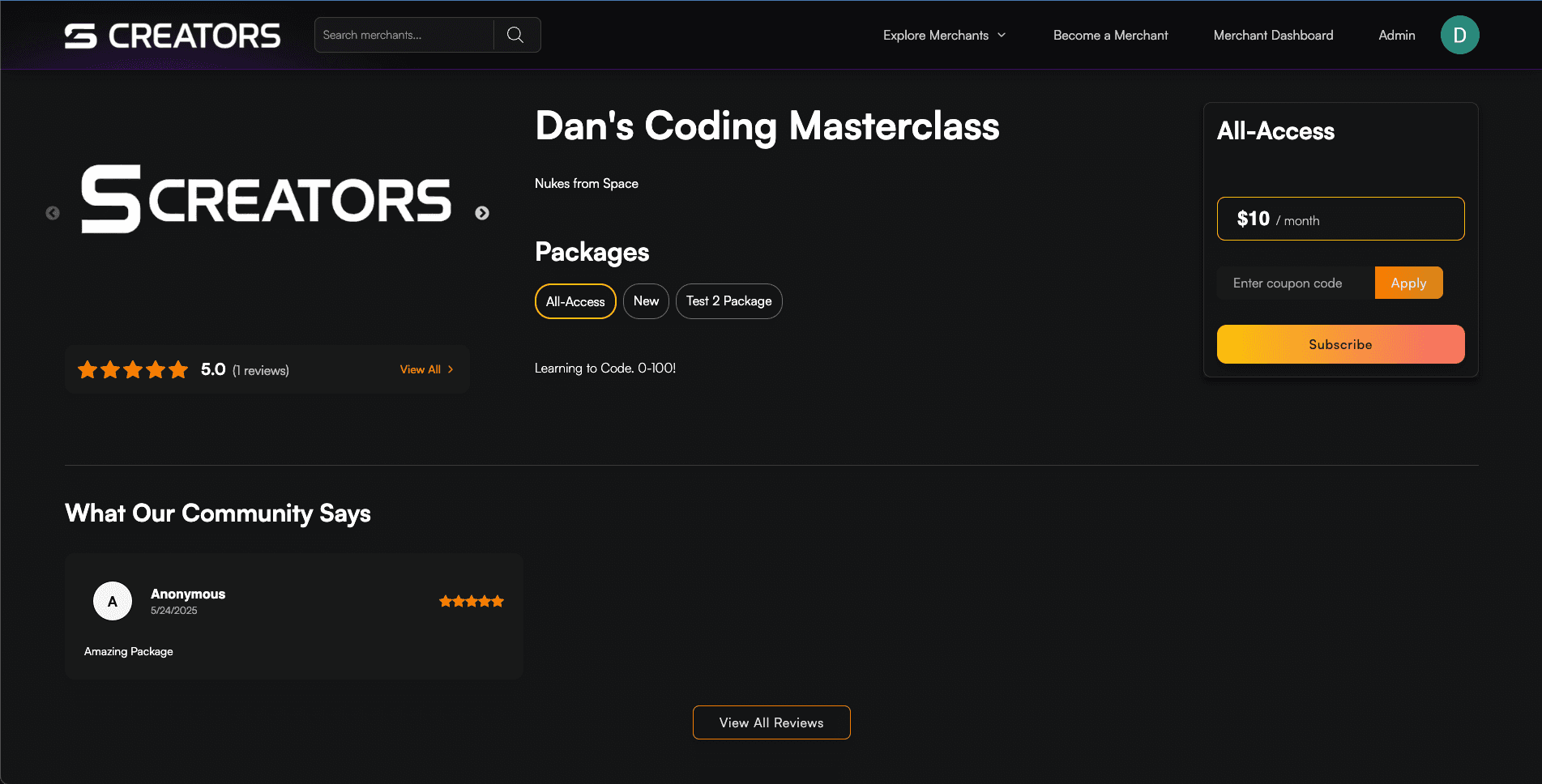The height and width of the screenshot is (784, 1542).
Task: Open the user avatar D menu
Action: point(1459,35)
